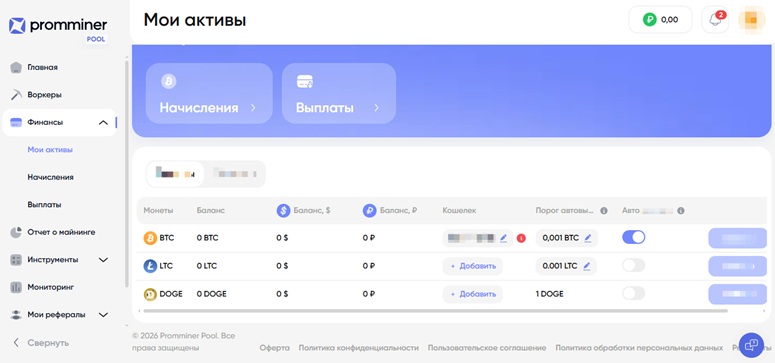Viewport: 775px width, 363px height.
Task: Click the 0 BTC balance cell
Action: (x=207, y=238)
